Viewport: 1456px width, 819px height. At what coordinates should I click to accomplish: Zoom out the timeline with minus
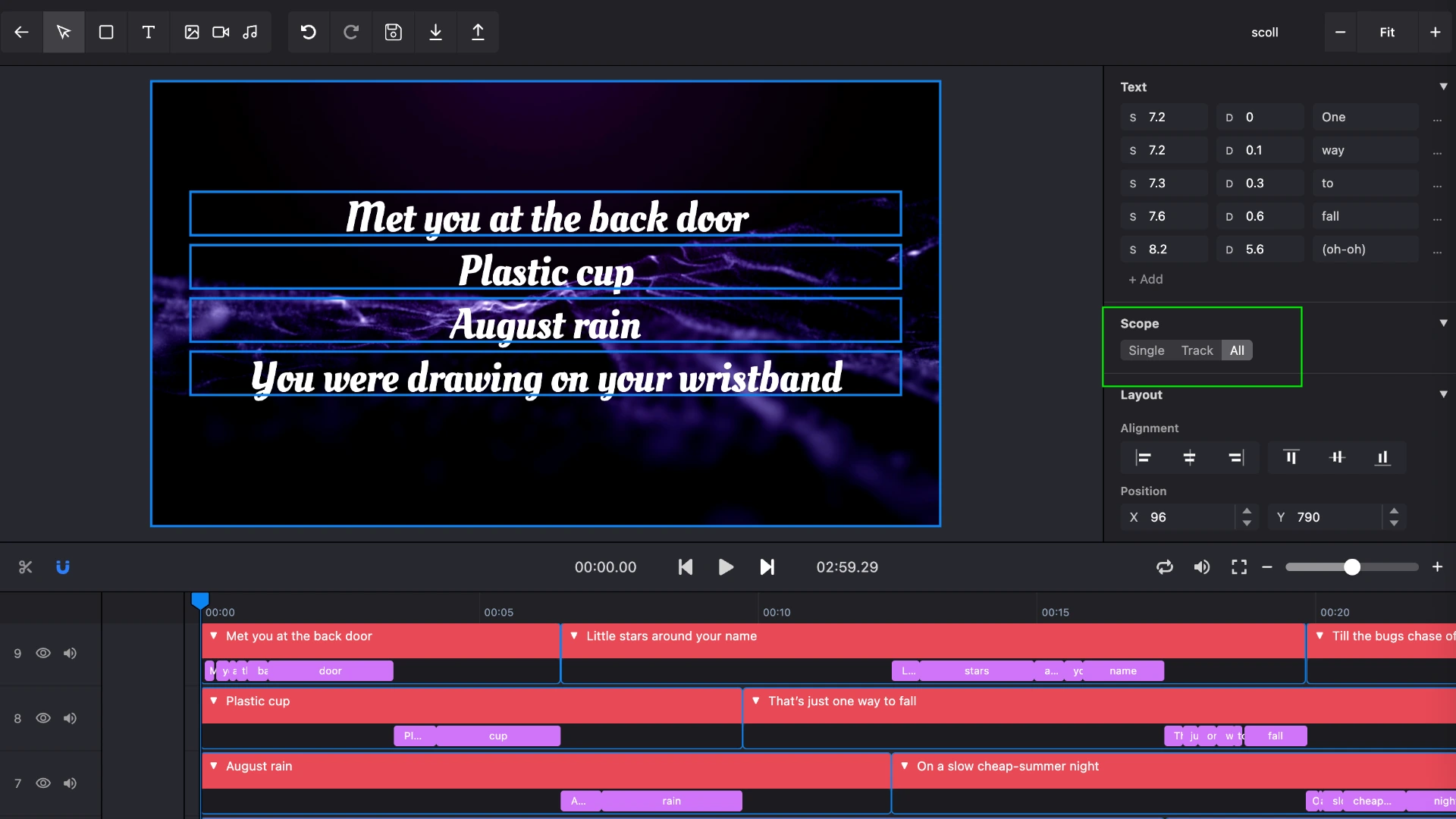coord(1267,567)
